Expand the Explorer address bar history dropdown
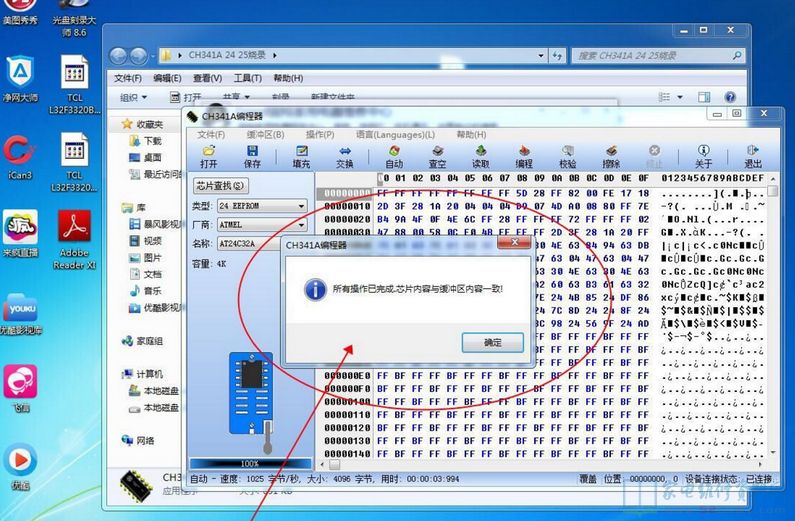This screenshot has height=521, width=795. click(x=541, y=55)
